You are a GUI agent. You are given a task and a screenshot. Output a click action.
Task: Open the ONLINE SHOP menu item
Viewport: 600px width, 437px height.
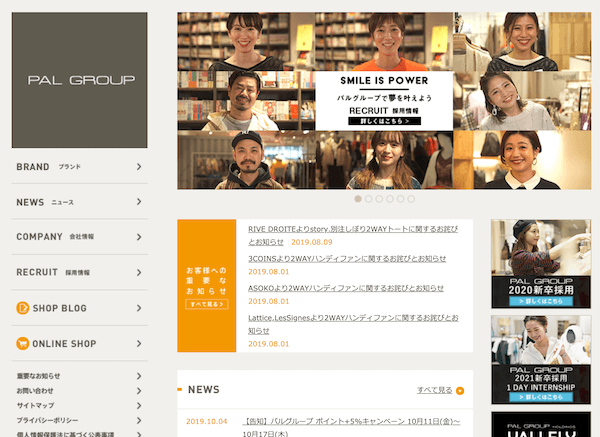point(80,344)
